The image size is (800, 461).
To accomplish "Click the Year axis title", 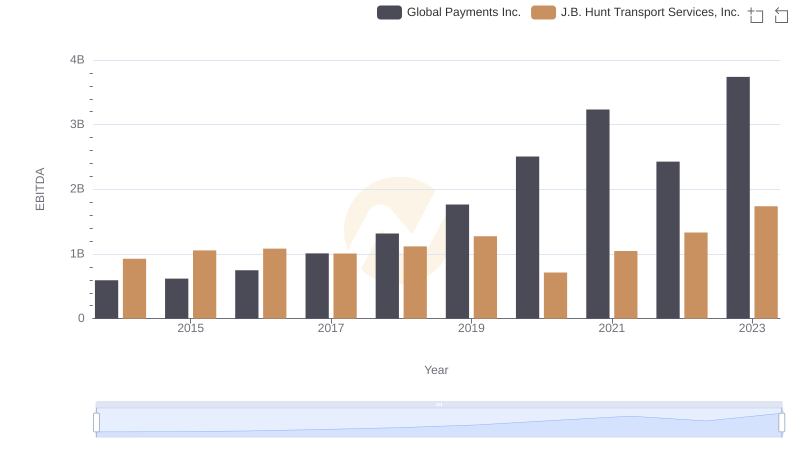I will pos(436,370).
